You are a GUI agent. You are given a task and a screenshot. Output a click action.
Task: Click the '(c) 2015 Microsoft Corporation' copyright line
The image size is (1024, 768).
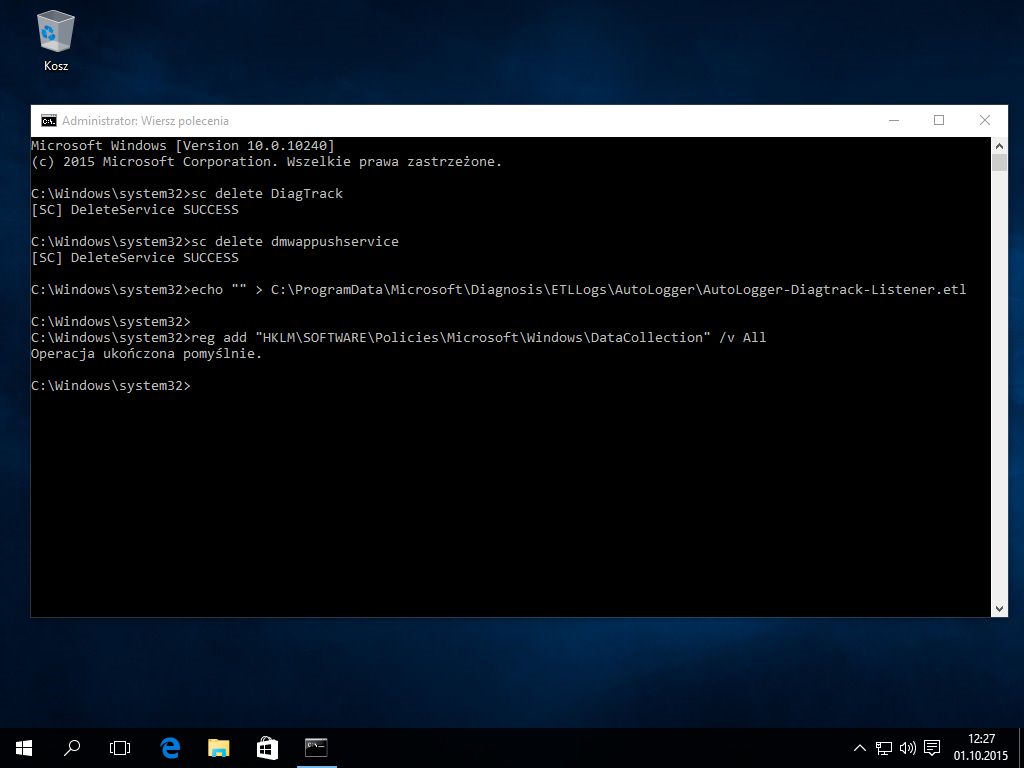[266, 162]
